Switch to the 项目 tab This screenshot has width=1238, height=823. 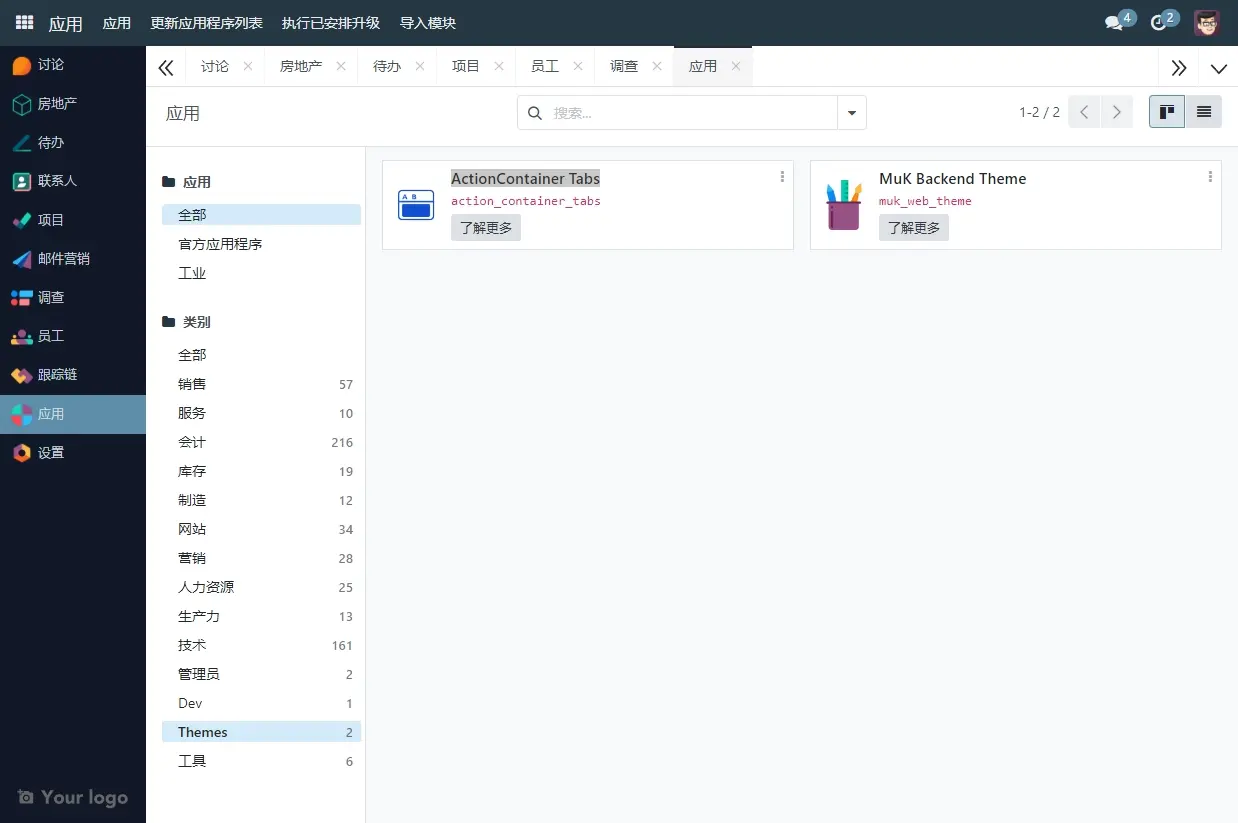(466, 66)
